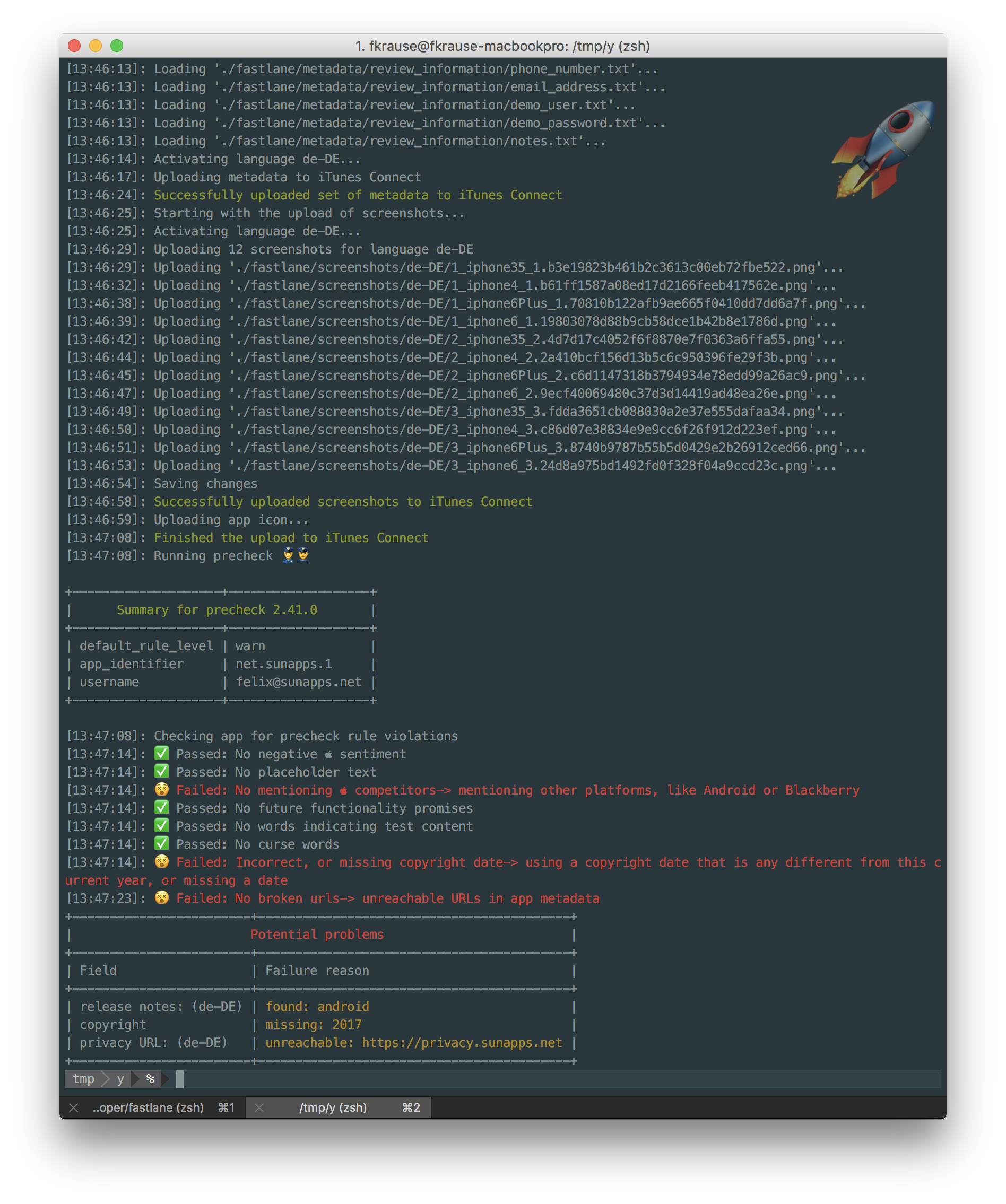Click the 'release notes: (de-DE)' field cell
Image resolution: width=1006 pixels, height=1204 pixels.
click(x=161, y=1006)
